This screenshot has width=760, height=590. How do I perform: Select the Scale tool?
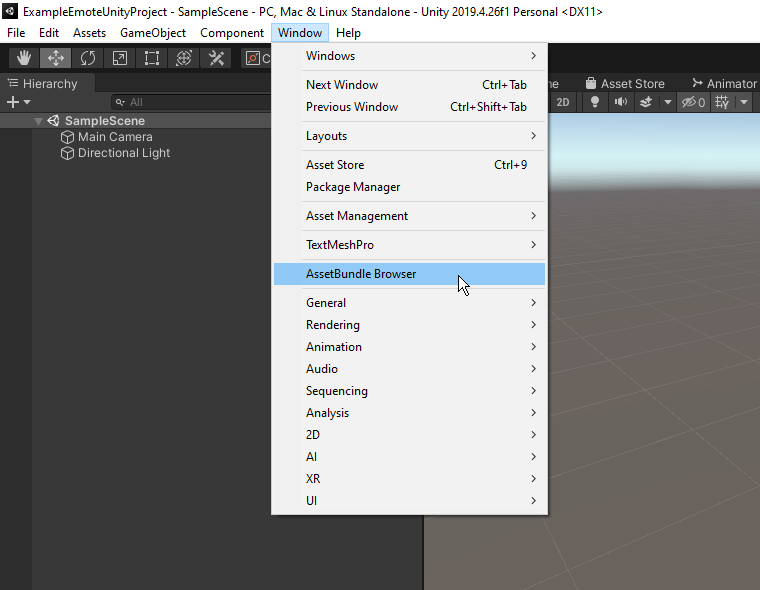click(x=120, y=58)
